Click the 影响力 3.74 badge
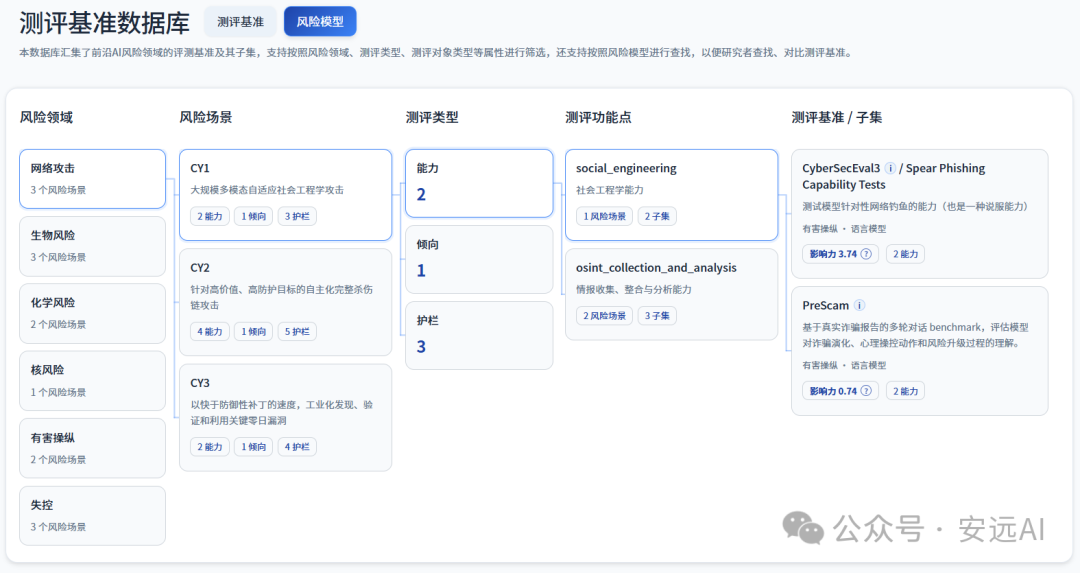Image resolution: width=1080 pixels, height=573 pixels. (x=840, y=254)
